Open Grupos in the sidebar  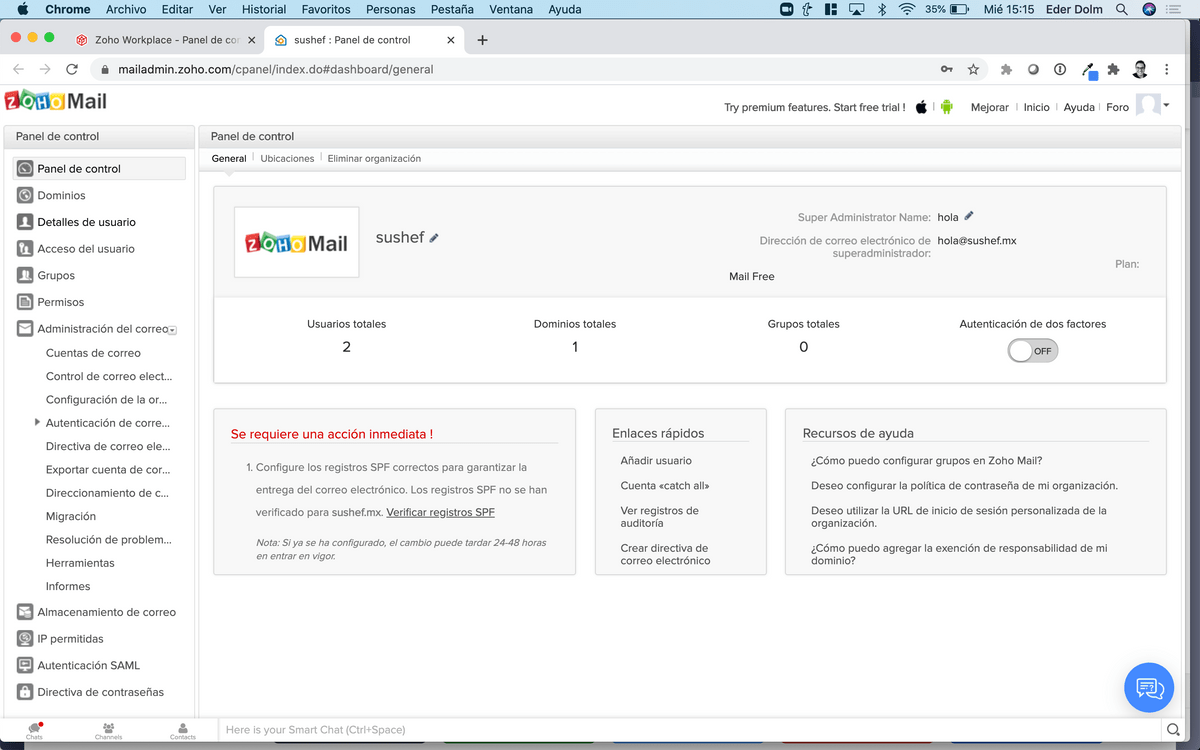point(56,275)
